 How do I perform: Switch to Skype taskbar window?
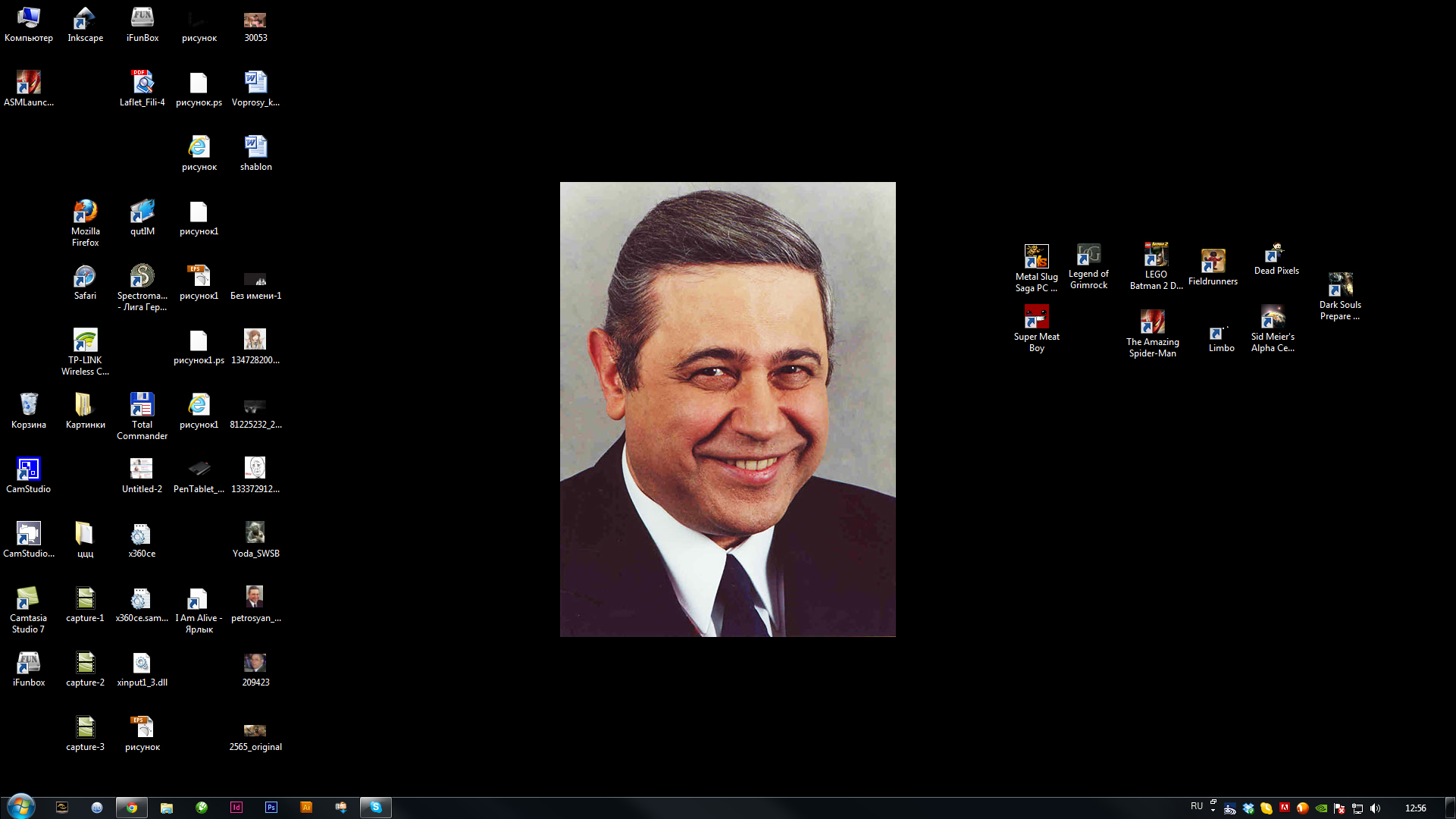tap(376, 808)
